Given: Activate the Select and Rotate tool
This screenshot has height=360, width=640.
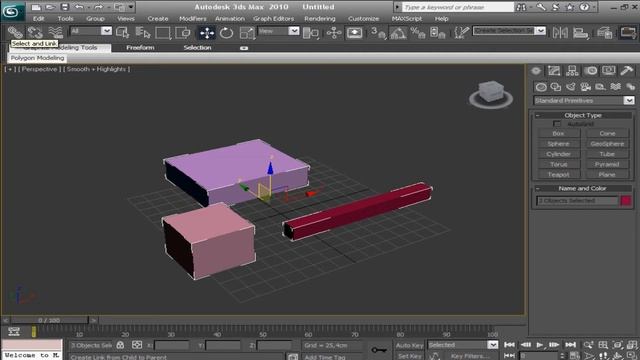Looking at the screenshot, I should (x=227, y=33).
